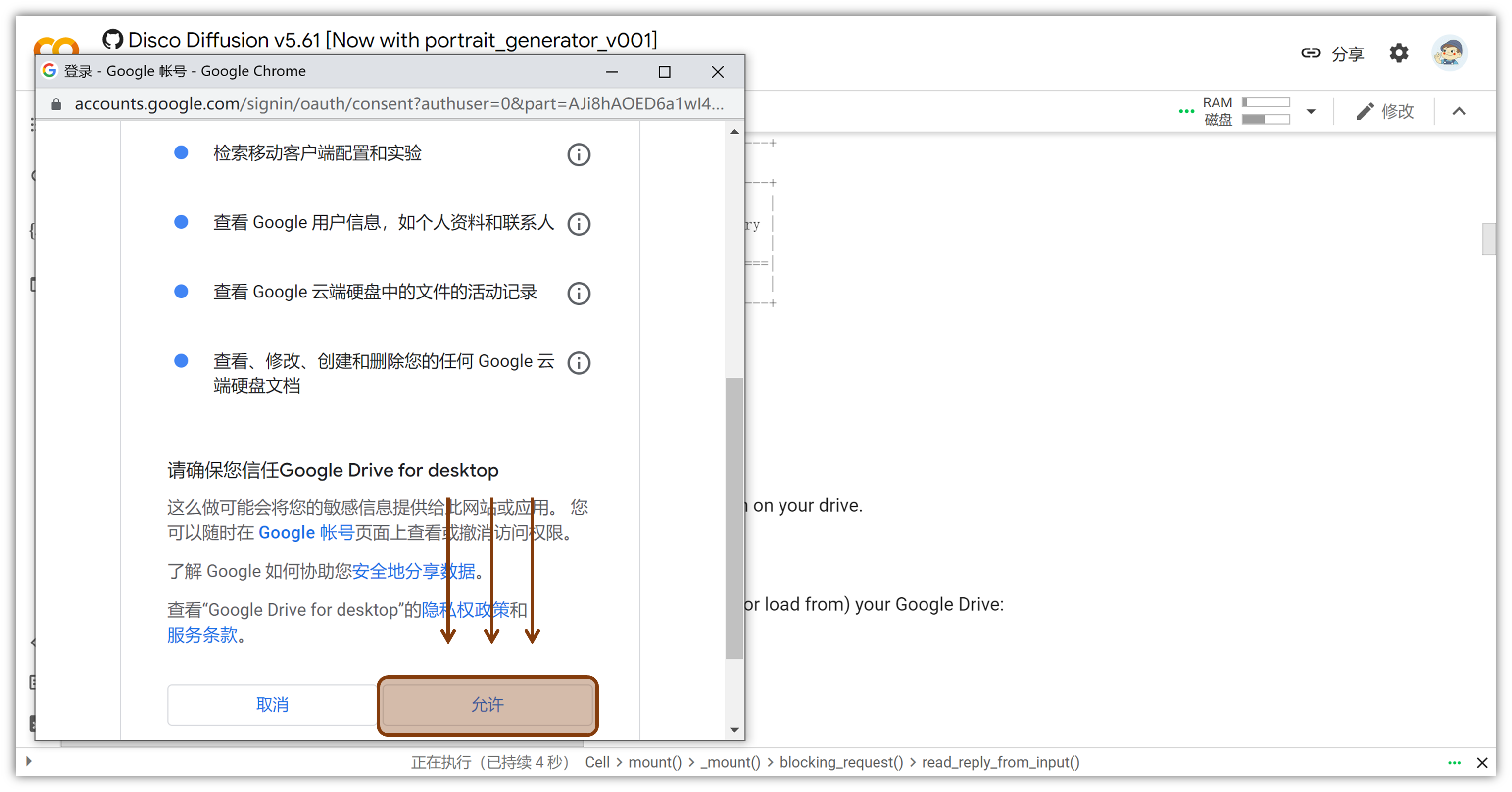Click the popup's vertical scrollbar thumb

tap(734, 518)
